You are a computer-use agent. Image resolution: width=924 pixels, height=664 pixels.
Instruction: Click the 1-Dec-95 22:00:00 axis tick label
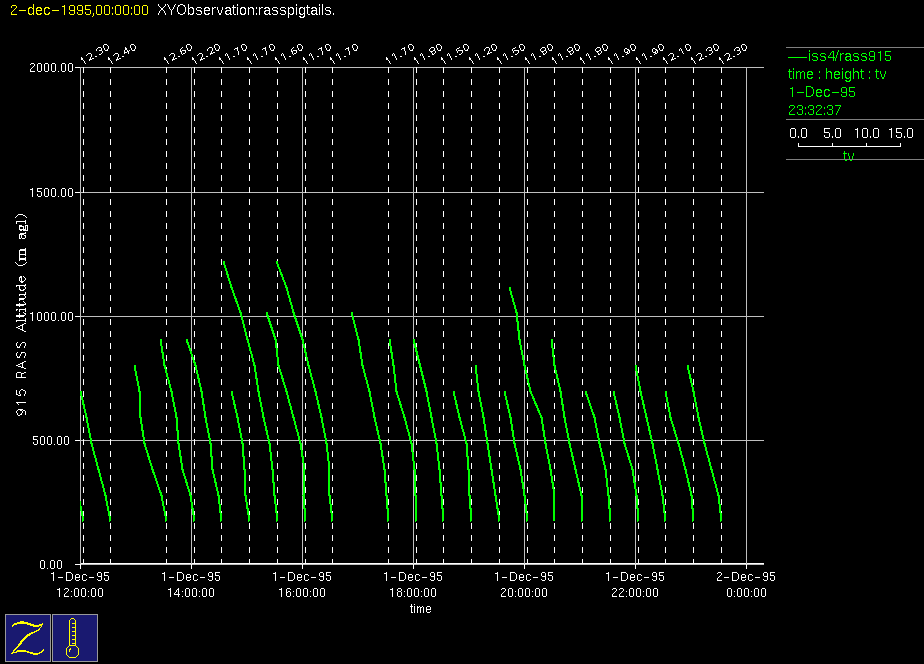(x=636, y=584)
